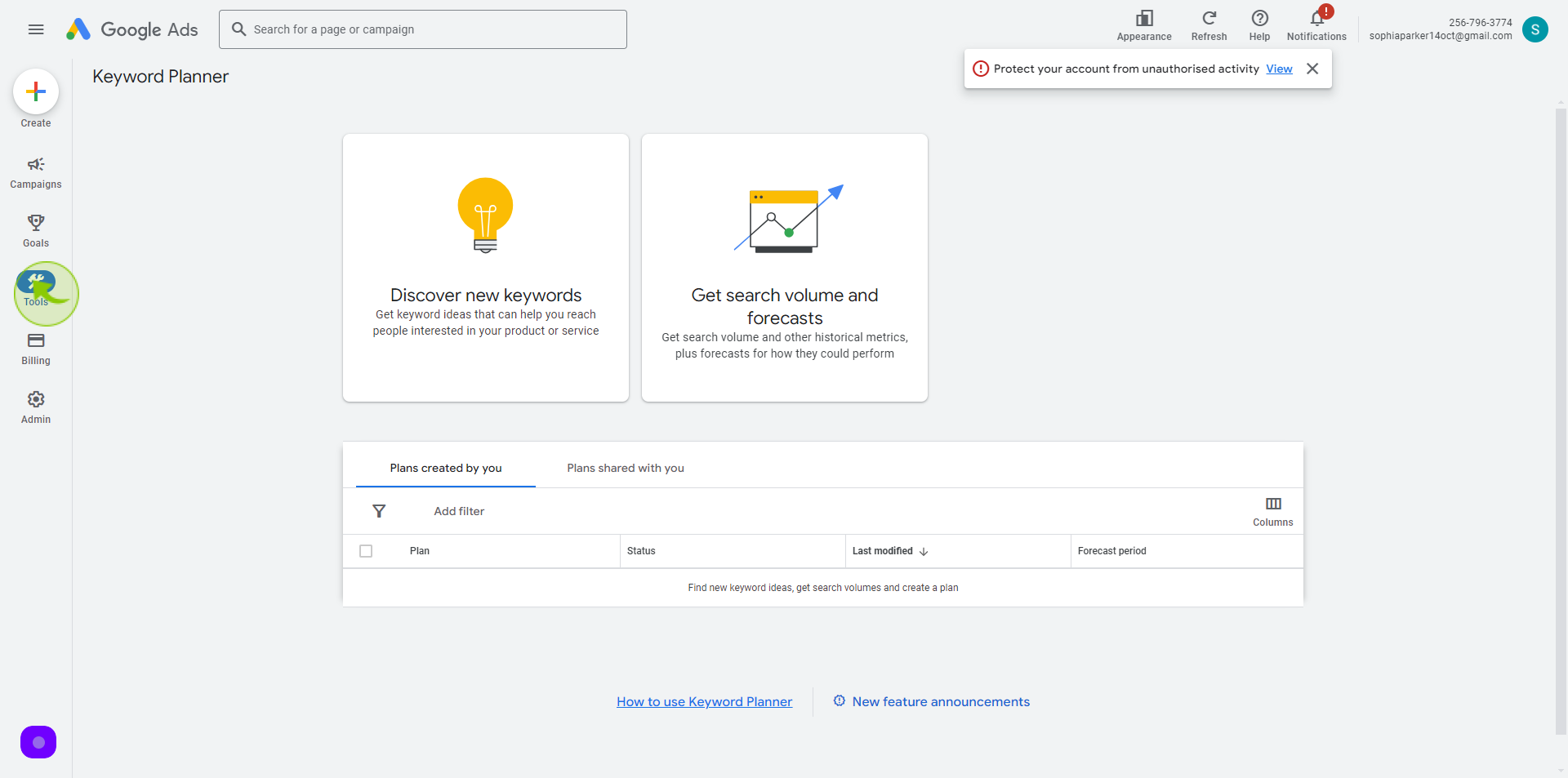The height and width of the screenshot is (778, 1568).
Task: Click the account email sophiaparker14oct@gmail.com
Action: [1441, 36]
